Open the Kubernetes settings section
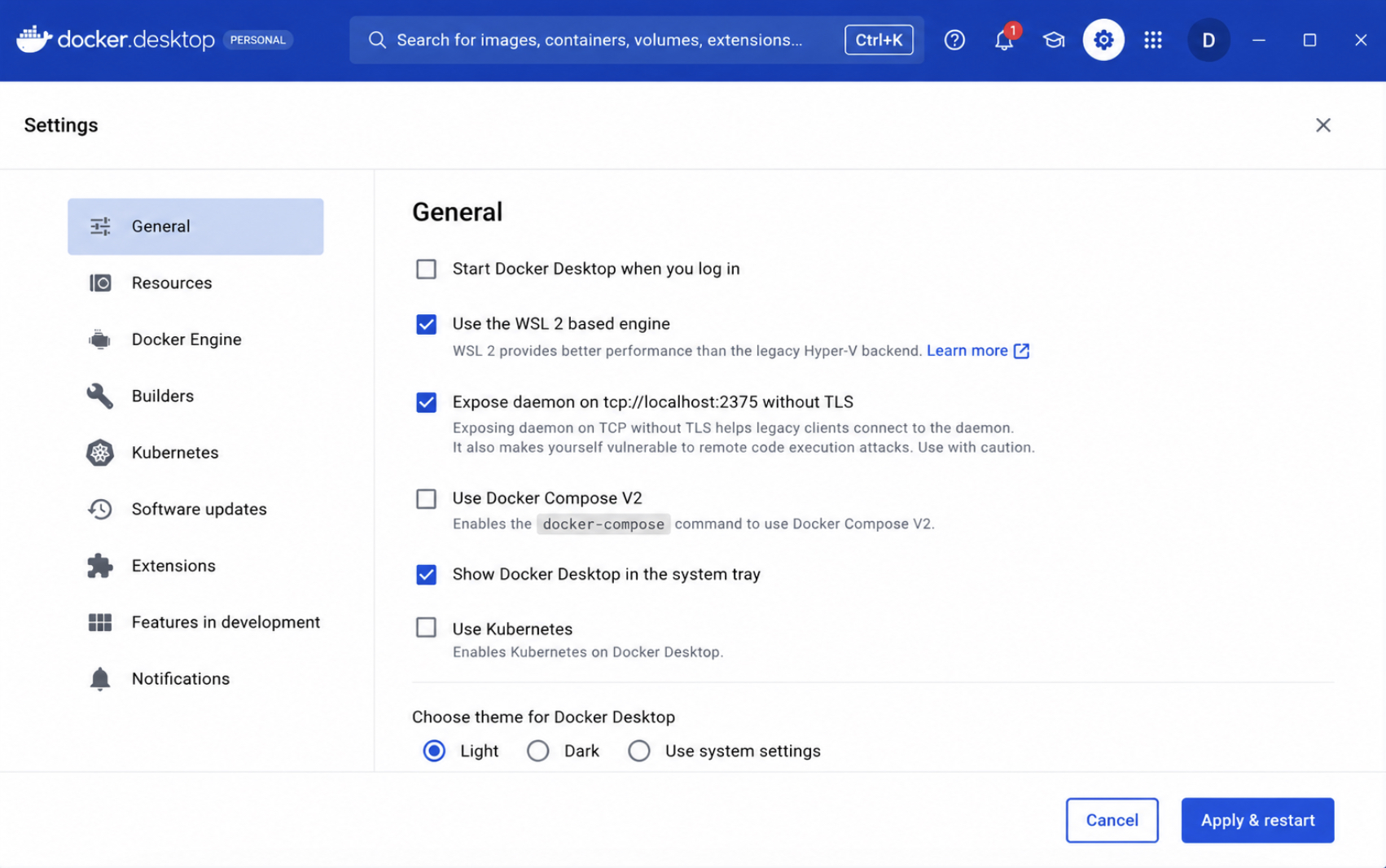 click(195, 453)
